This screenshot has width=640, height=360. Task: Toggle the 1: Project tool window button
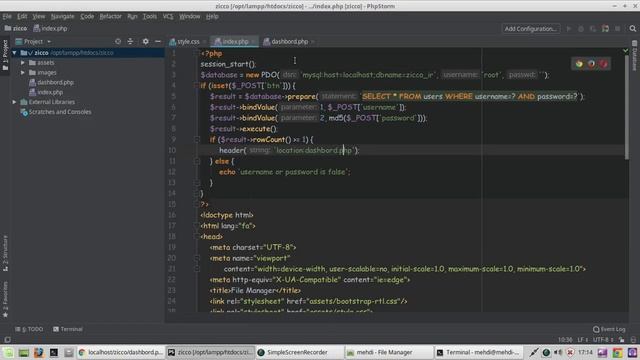coord(5,55)
